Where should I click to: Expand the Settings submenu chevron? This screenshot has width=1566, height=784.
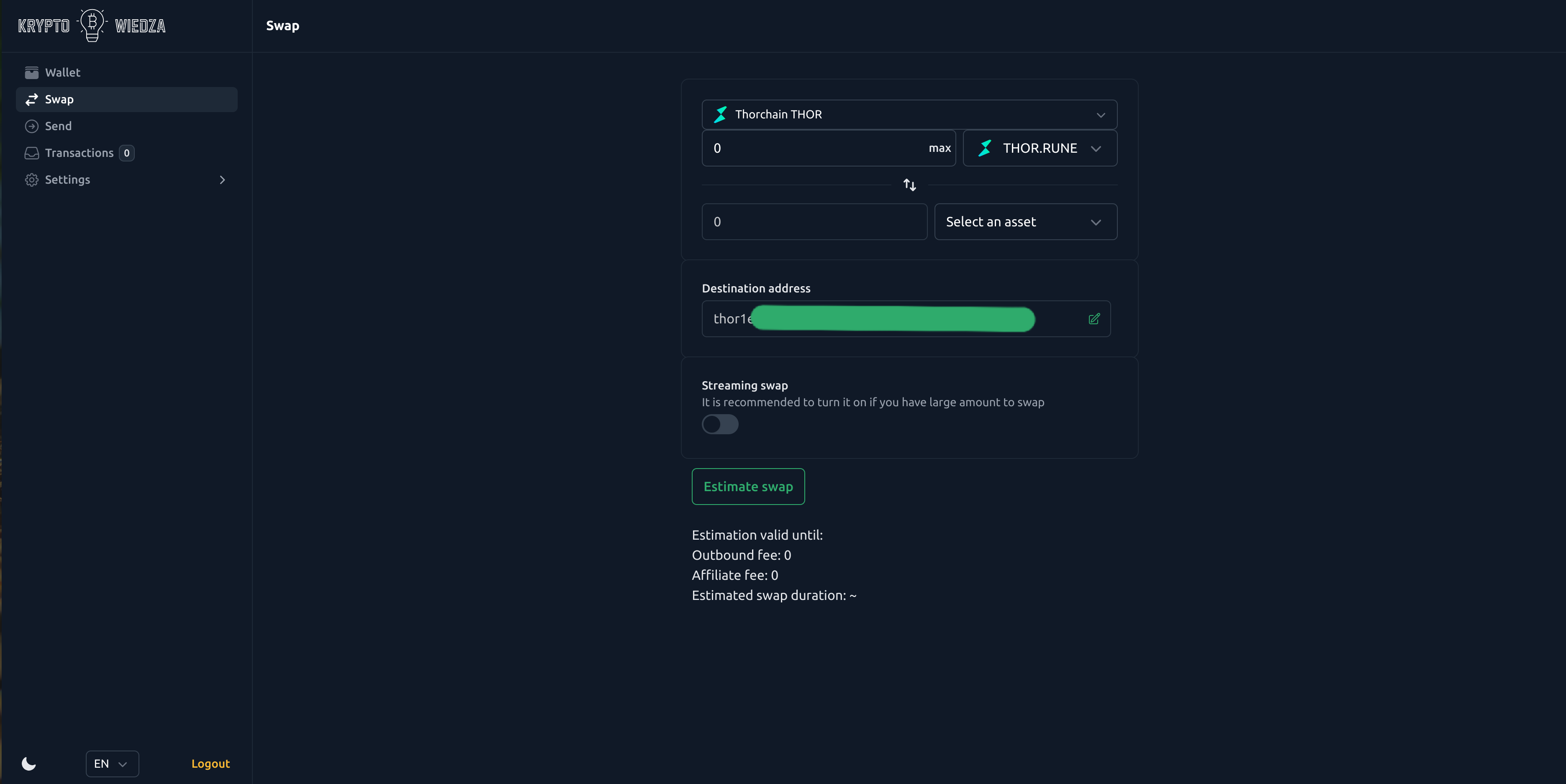coord(222,179)
